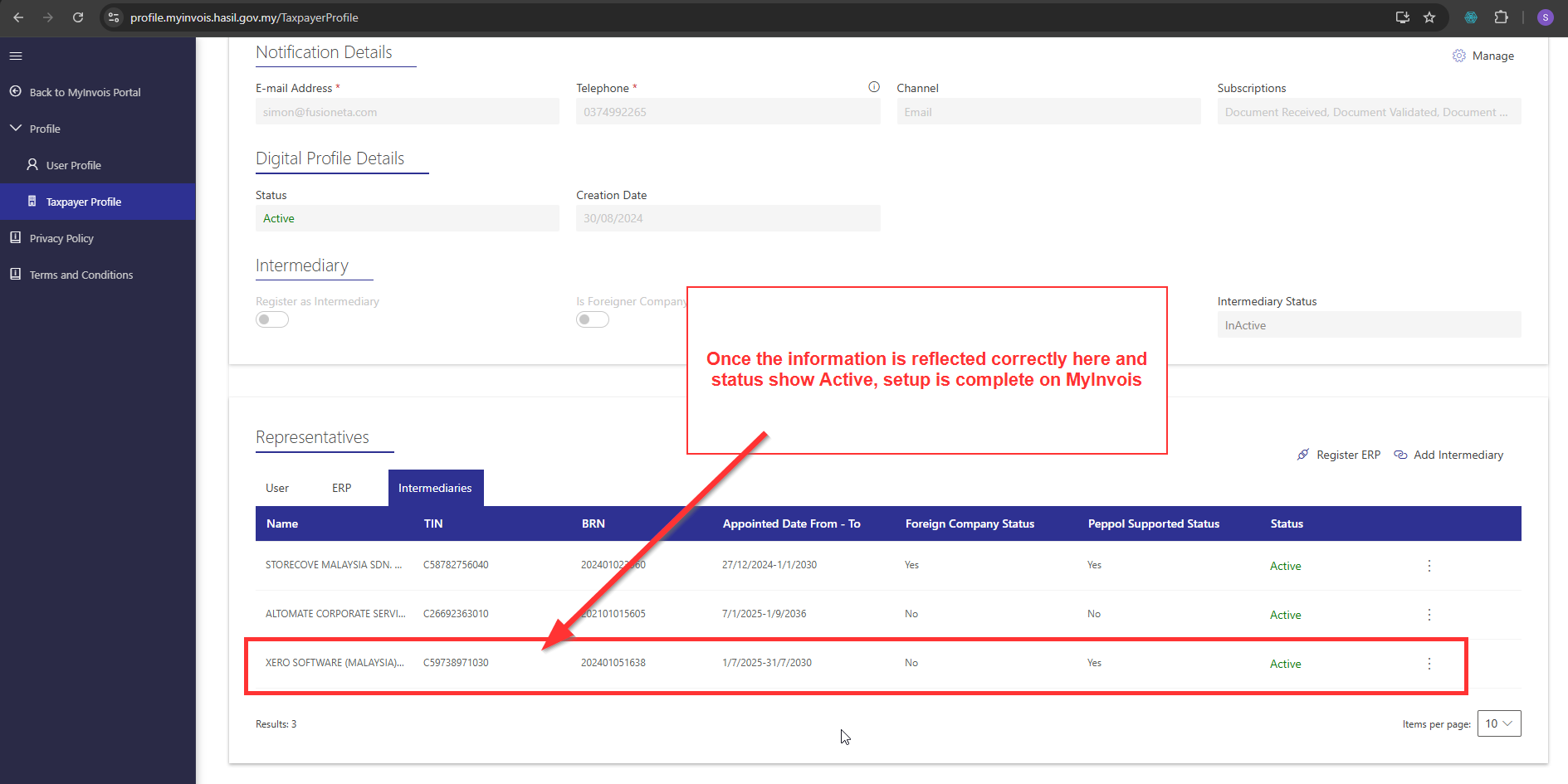1568x784 pixels.
Task: Open three-dot menu for Xero Software row
Action: (1429, 664)
